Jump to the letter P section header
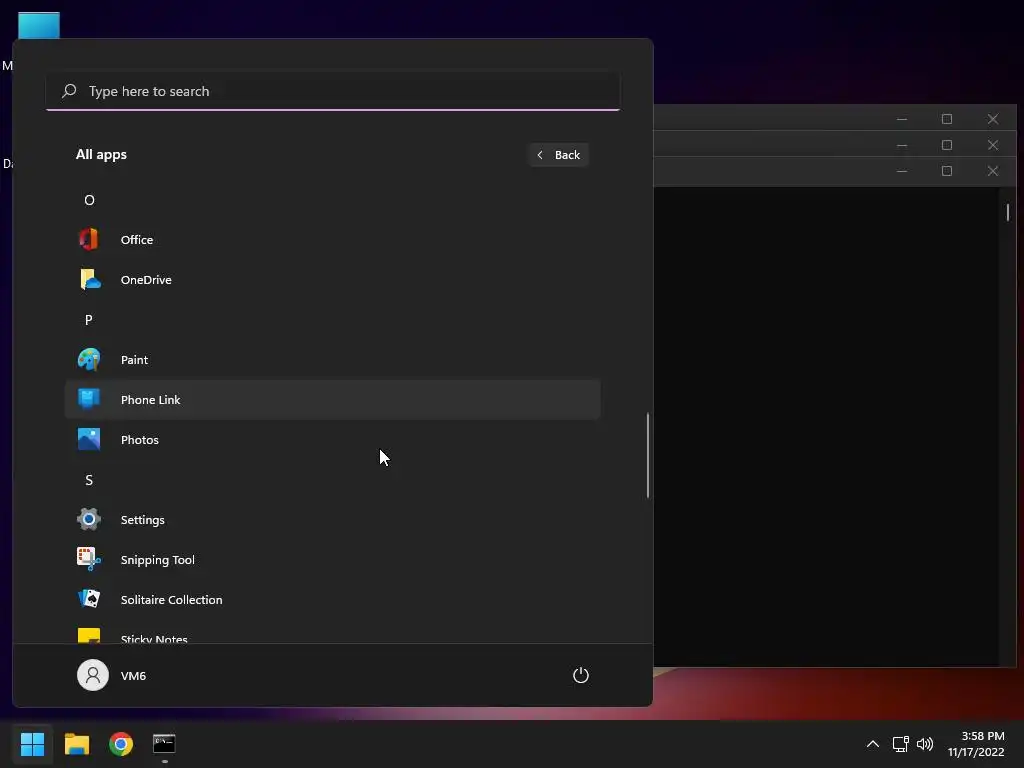 pyautogui.click(x=89, y=319)
